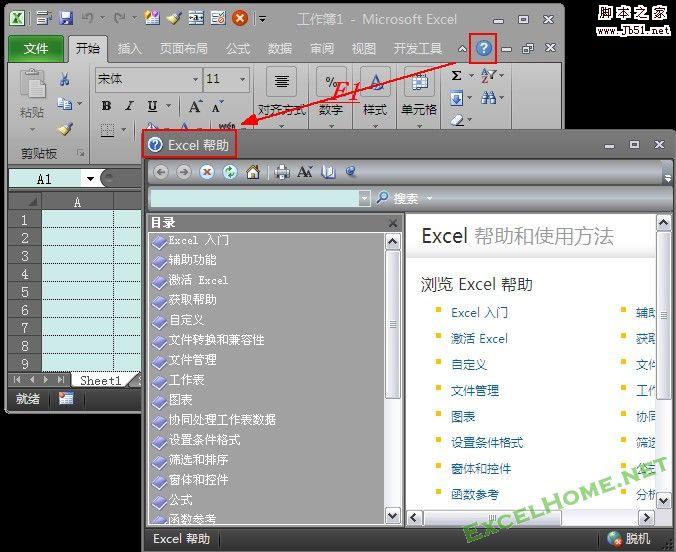The height and width of the screenshot is (552, 676).
Task: Open the 文件 tab
Action: coord(36,48)
